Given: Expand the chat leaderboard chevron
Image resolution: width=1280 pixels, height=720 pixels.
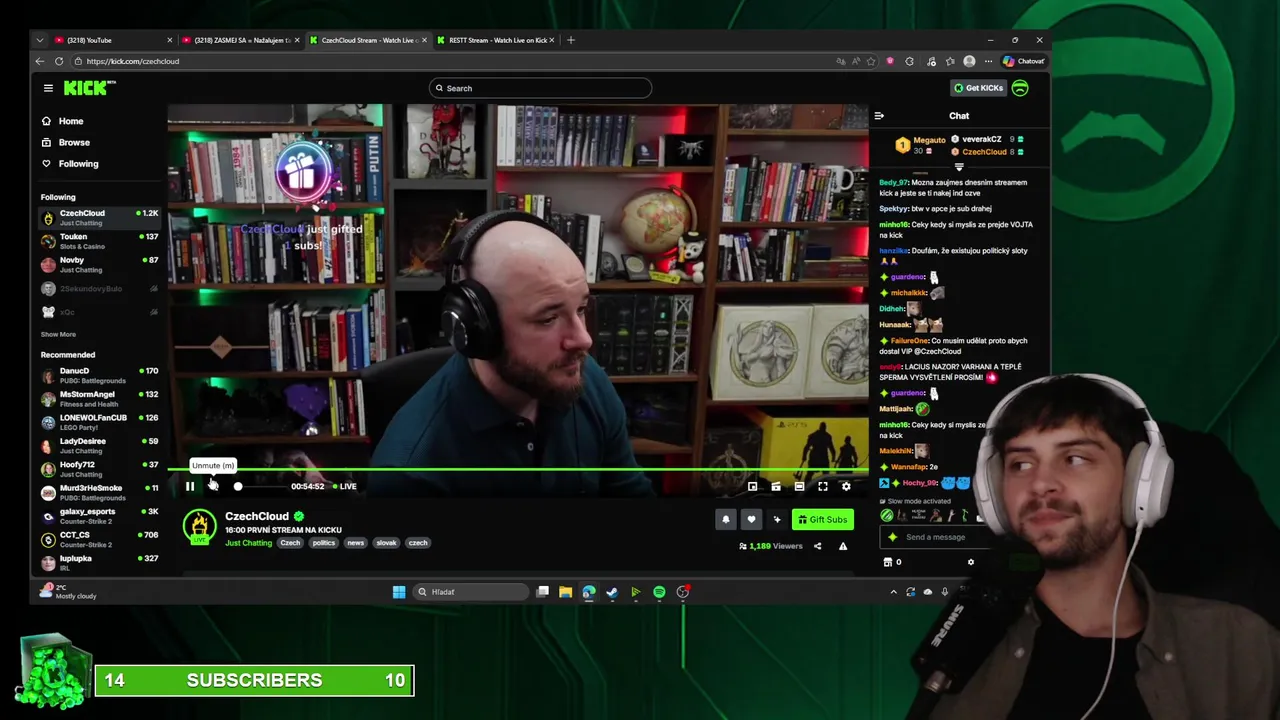Looking at the screenshot, I should (959, 167).
